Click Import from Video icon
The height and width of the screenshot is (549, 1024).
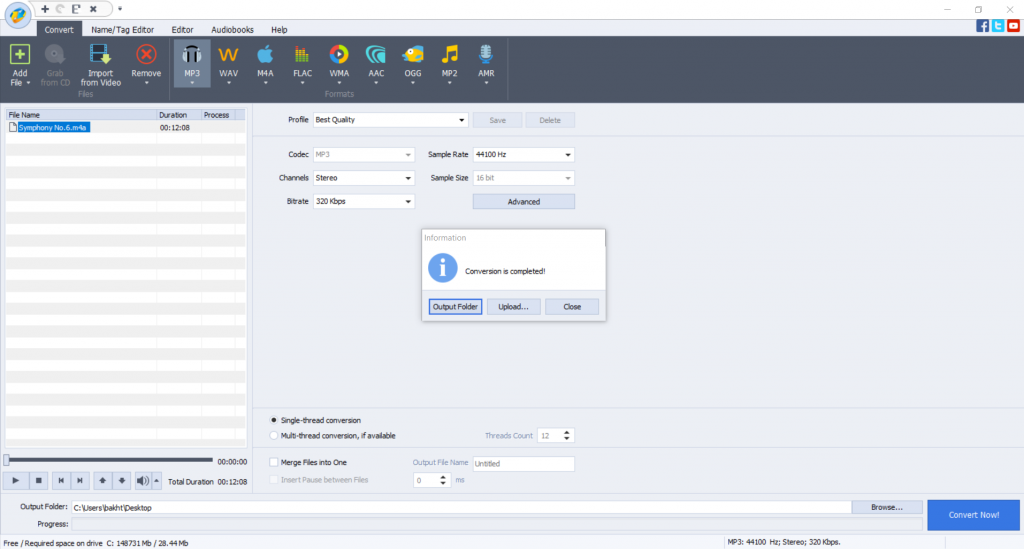pyautogui.click(x=100, y=55)
